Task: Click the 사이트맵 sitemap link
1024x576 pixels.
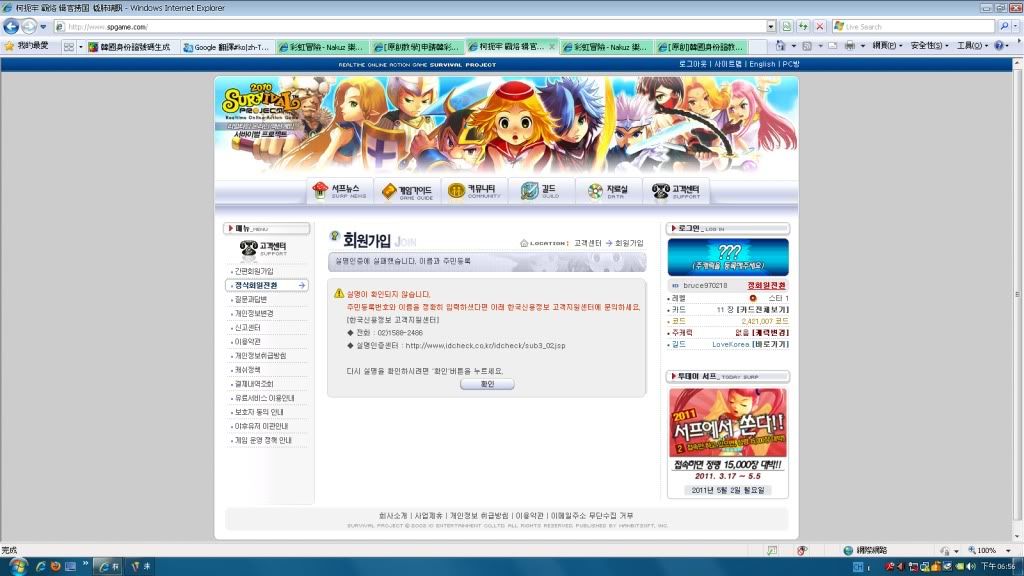Action: click(728, 64)
